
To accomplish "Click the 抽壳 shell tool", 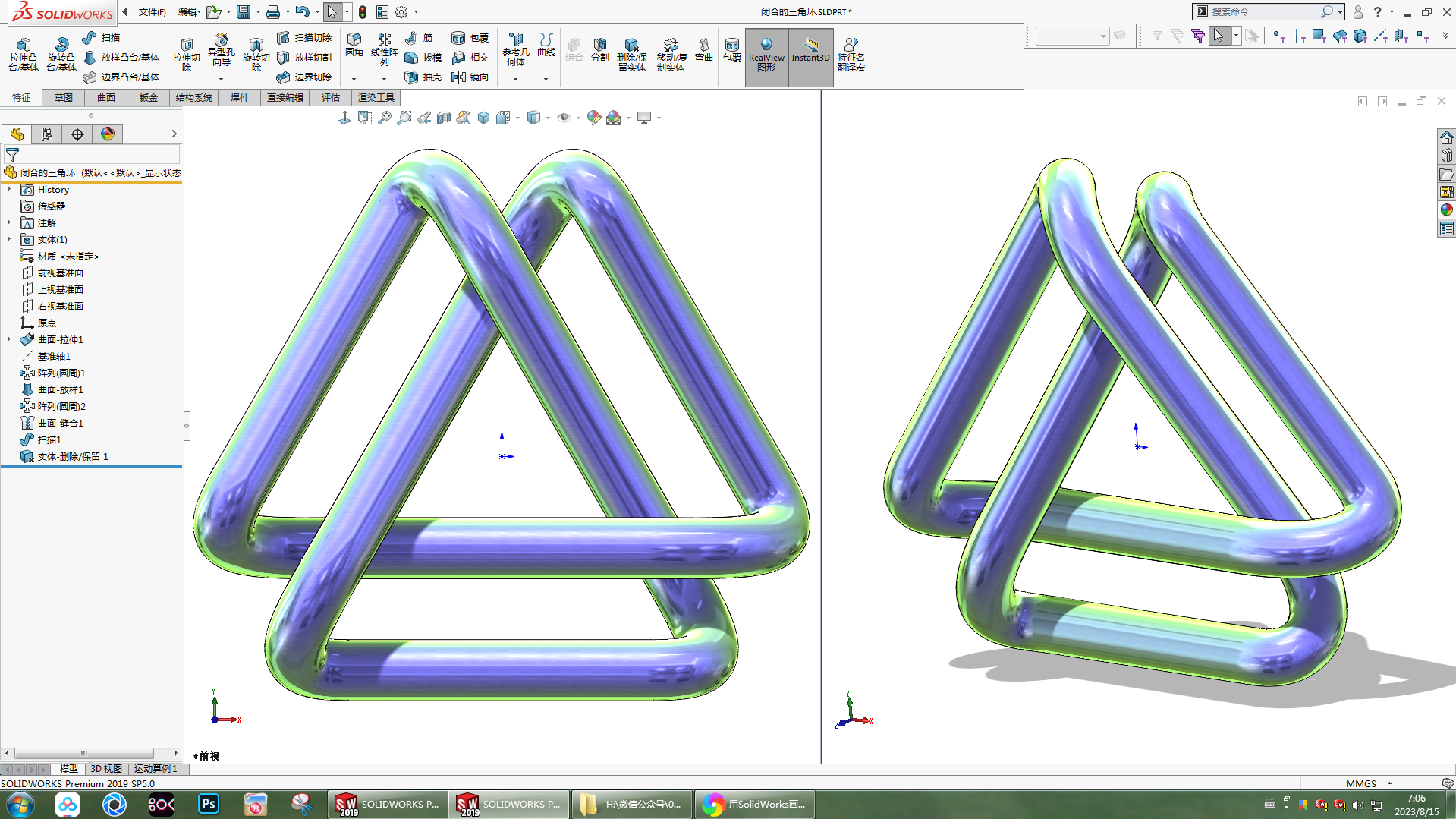I will [x=423, y=77].
